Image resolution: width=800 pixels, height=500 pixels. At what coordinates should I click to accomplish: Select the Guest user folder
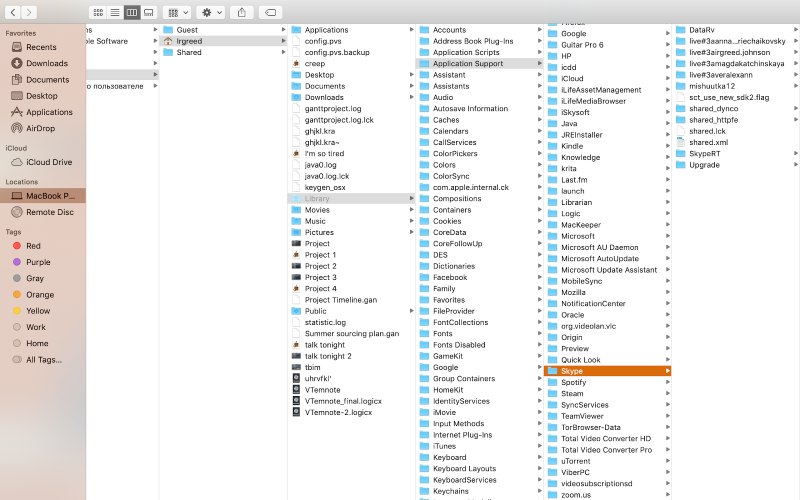tap(187, 30)
